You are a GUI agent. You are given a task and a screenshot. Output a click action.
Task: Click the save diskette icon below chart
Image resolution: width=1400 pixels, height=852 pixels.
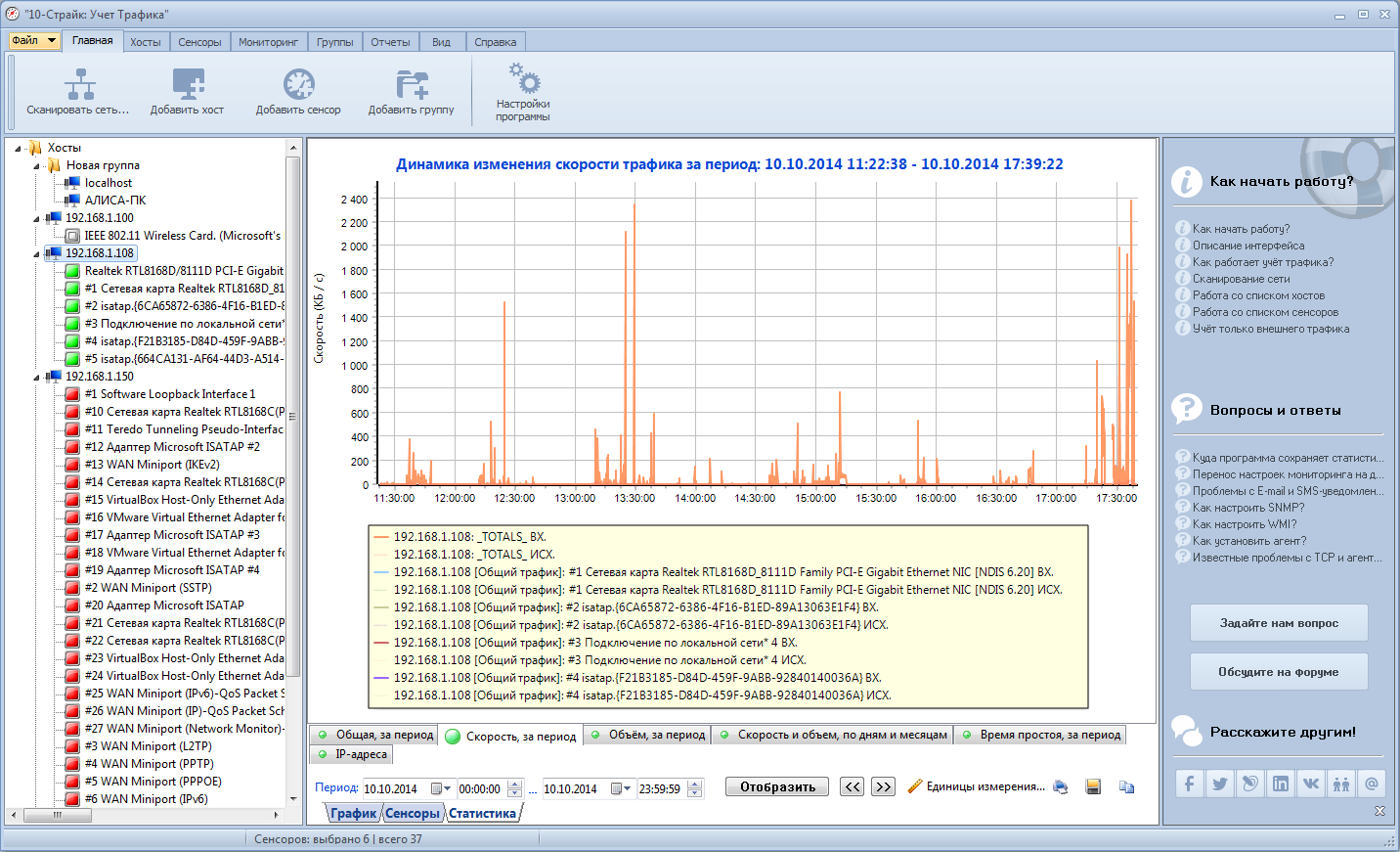pyautogui.click(x=1094, y=787)
